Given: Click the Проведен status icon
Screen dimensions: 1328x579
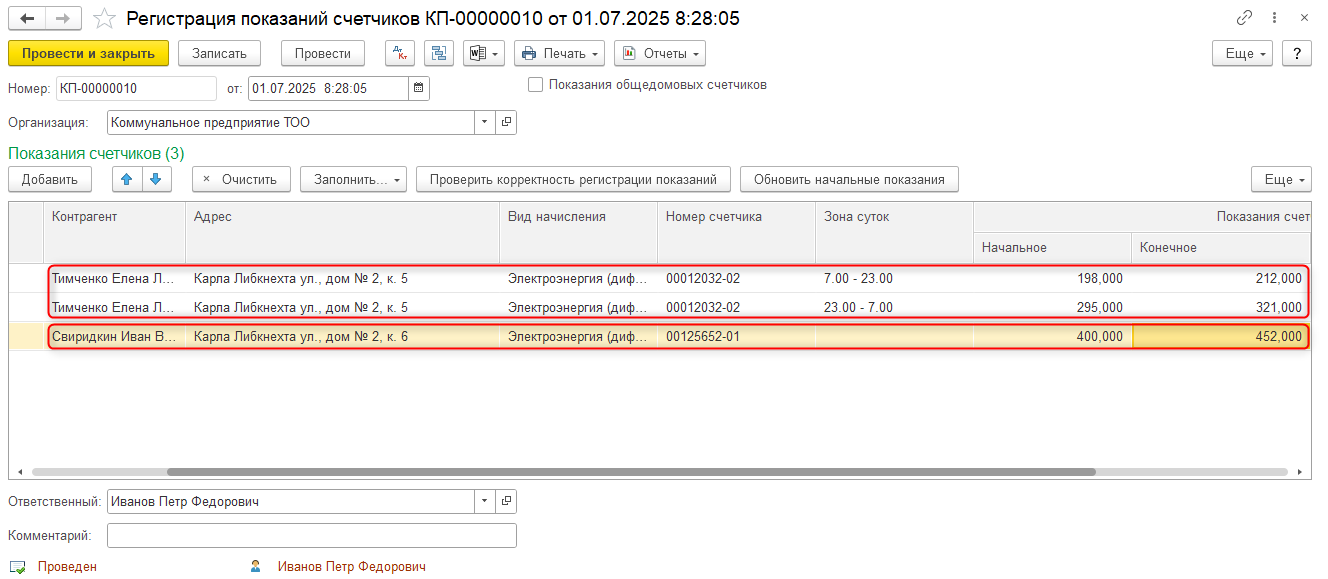Looking at the screenshot, I should click(17, 567).
